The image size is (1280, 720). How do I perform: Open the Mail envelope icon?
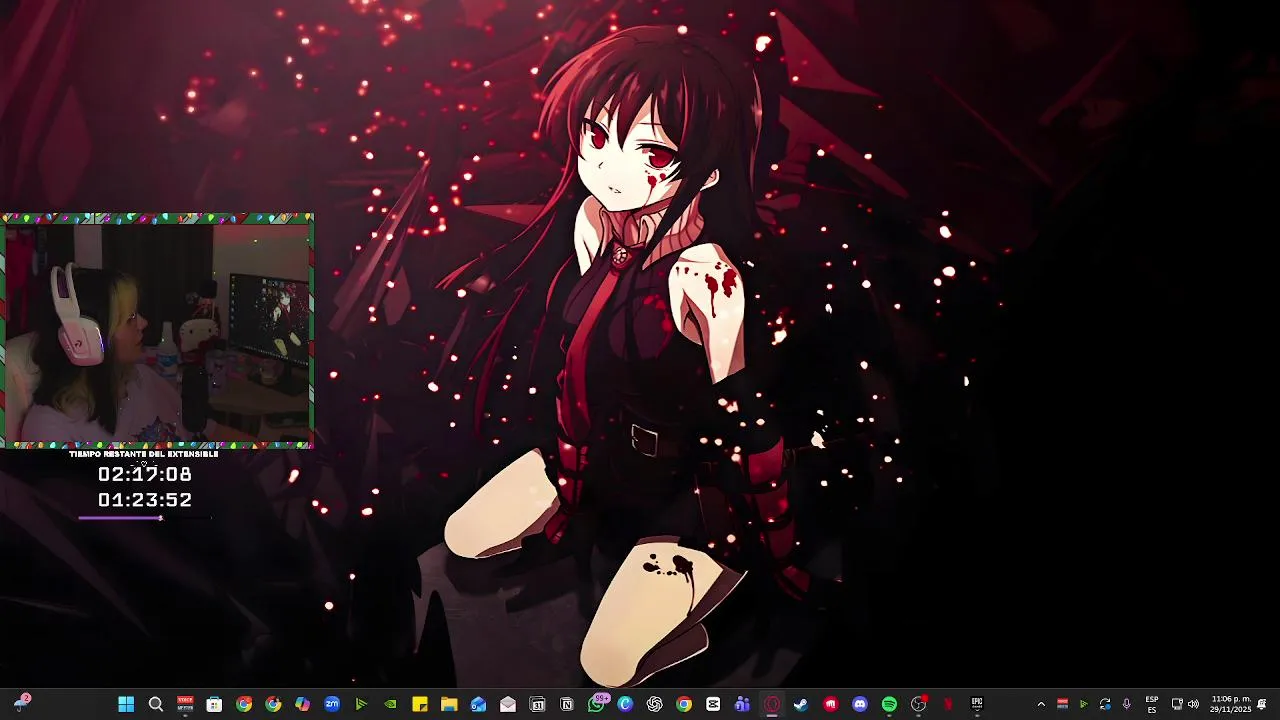(x=508, y=704)
